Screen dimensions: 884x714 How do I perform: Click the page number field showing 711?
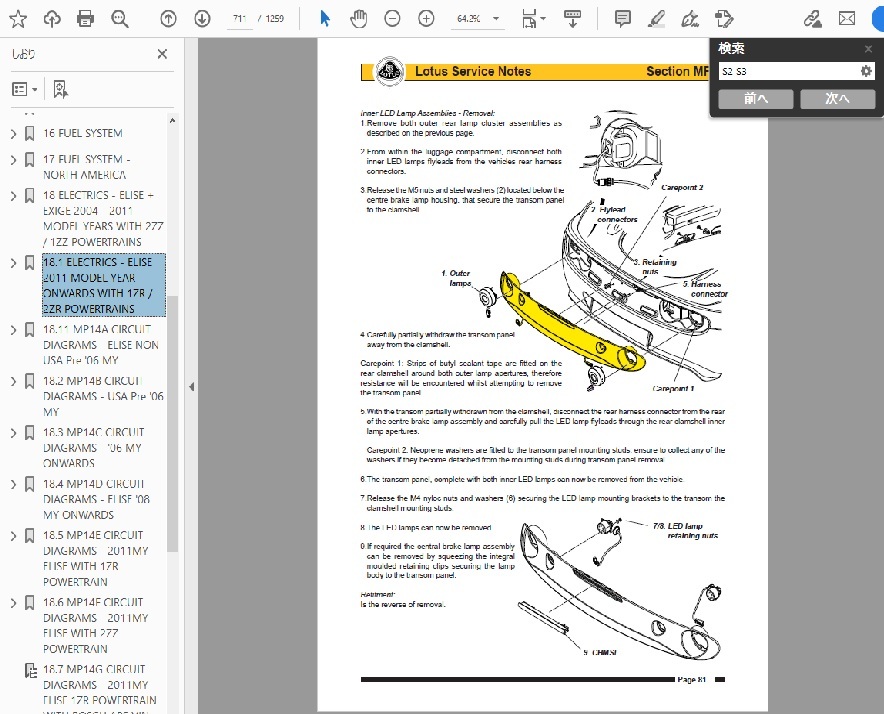click(240, 19)
